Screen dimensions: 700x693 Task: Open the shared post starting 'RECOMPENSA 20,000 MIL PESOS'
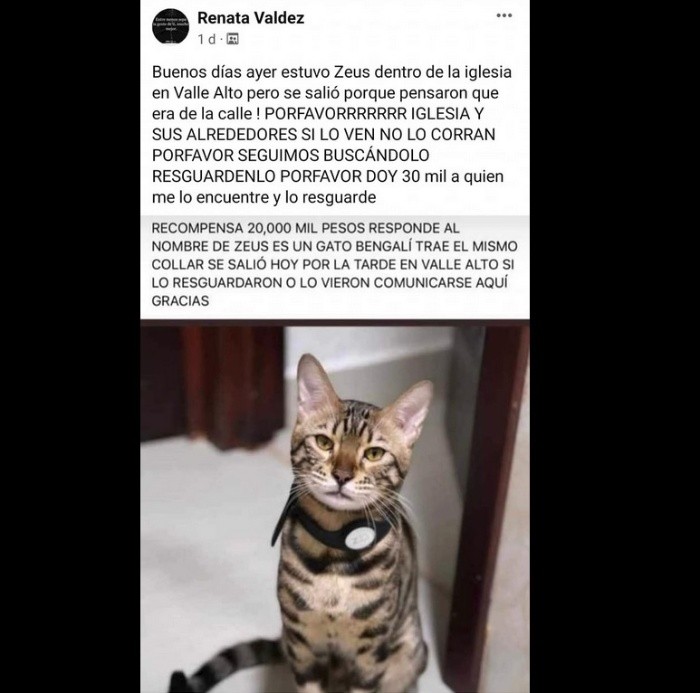pos(335,264)
